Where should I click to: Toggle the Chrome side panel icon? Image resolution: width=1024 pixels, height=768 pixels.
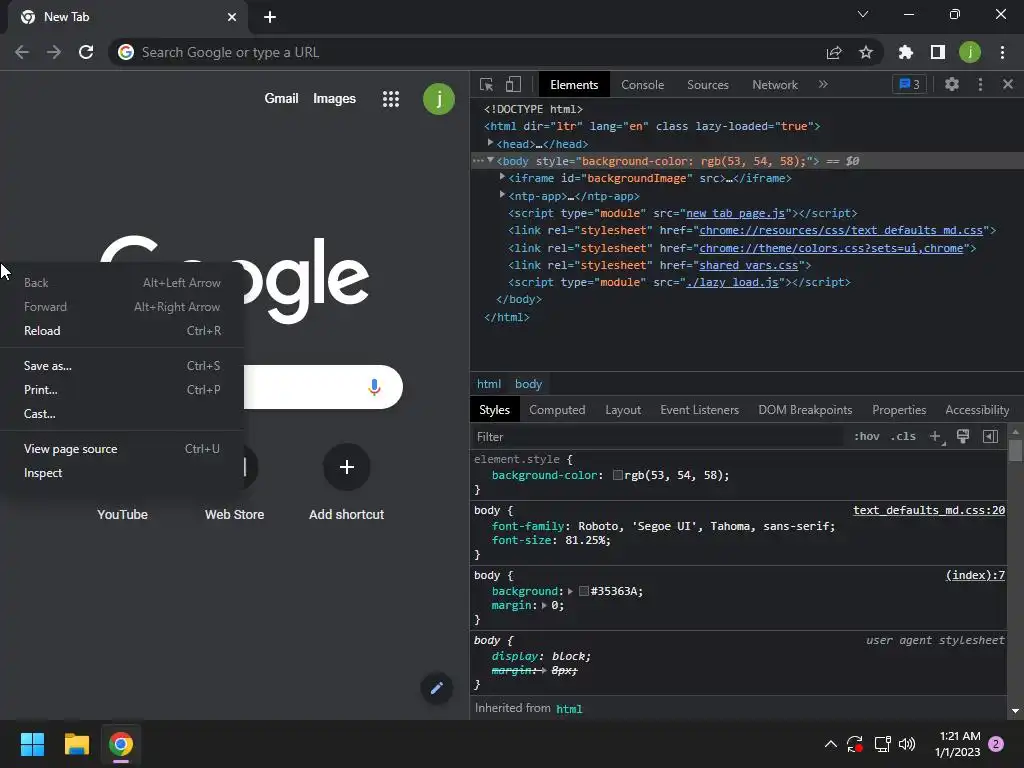click(938, 52)
